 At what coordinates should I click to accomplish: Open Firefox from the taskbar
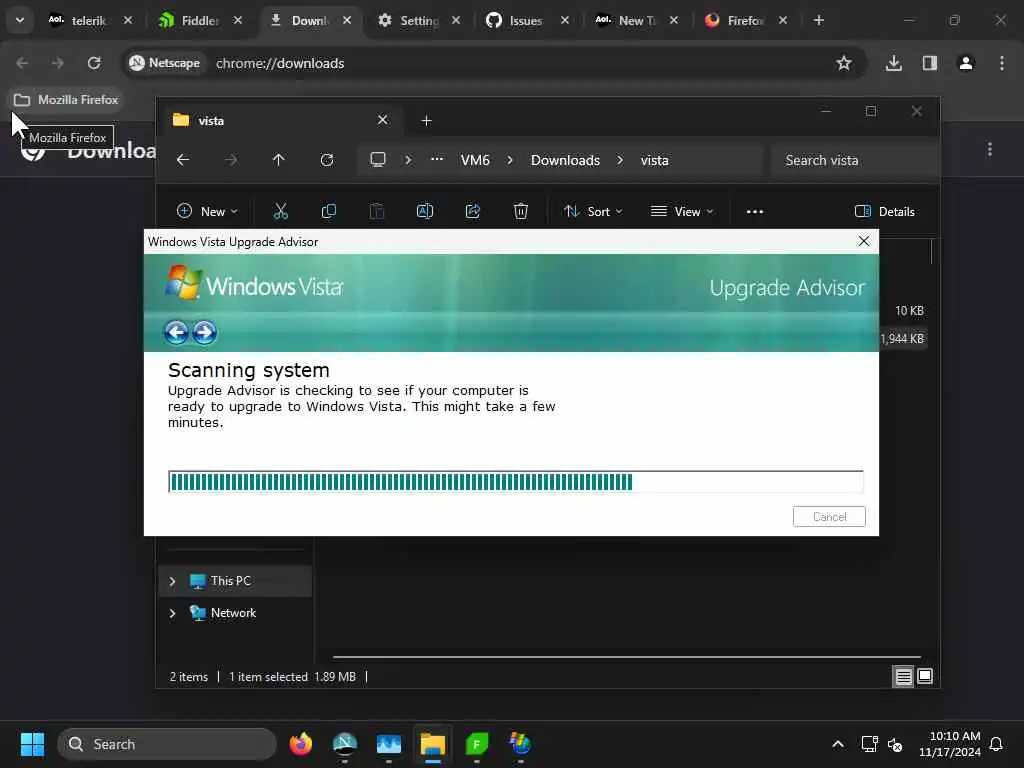(300, 744)
